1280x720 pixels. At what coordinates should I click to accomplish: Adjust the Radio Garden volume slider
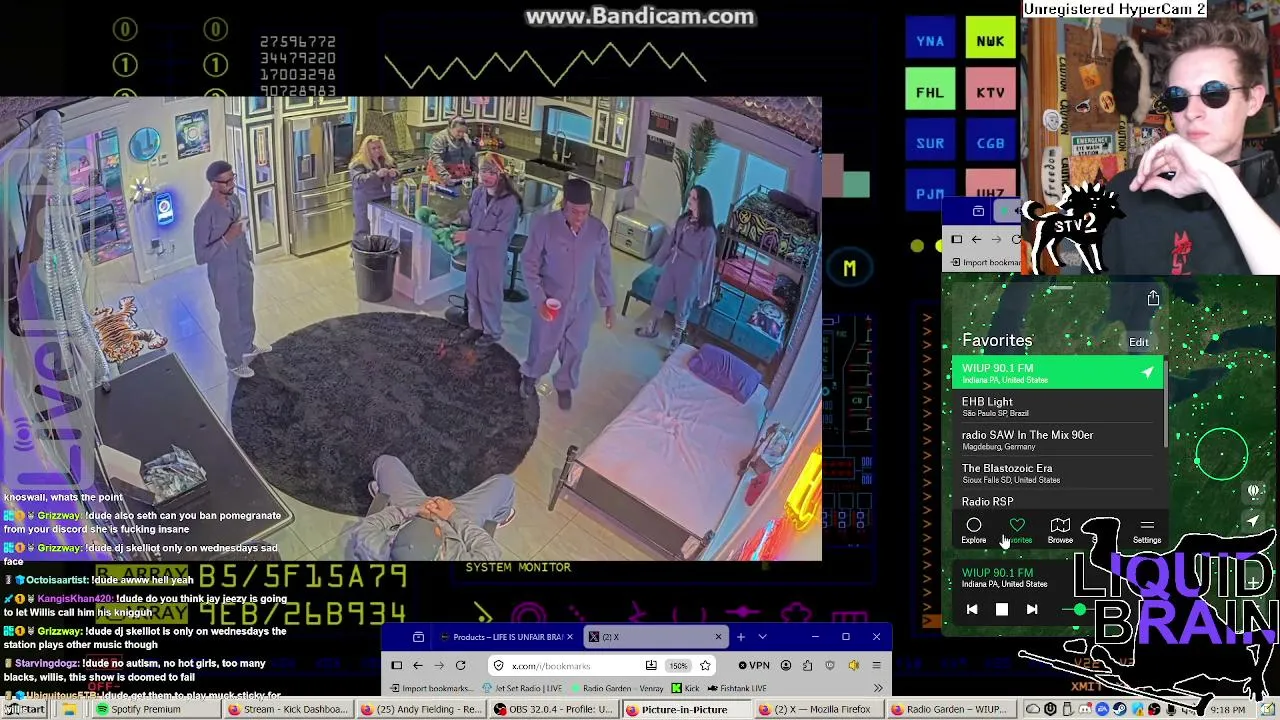pos(1079,609)
